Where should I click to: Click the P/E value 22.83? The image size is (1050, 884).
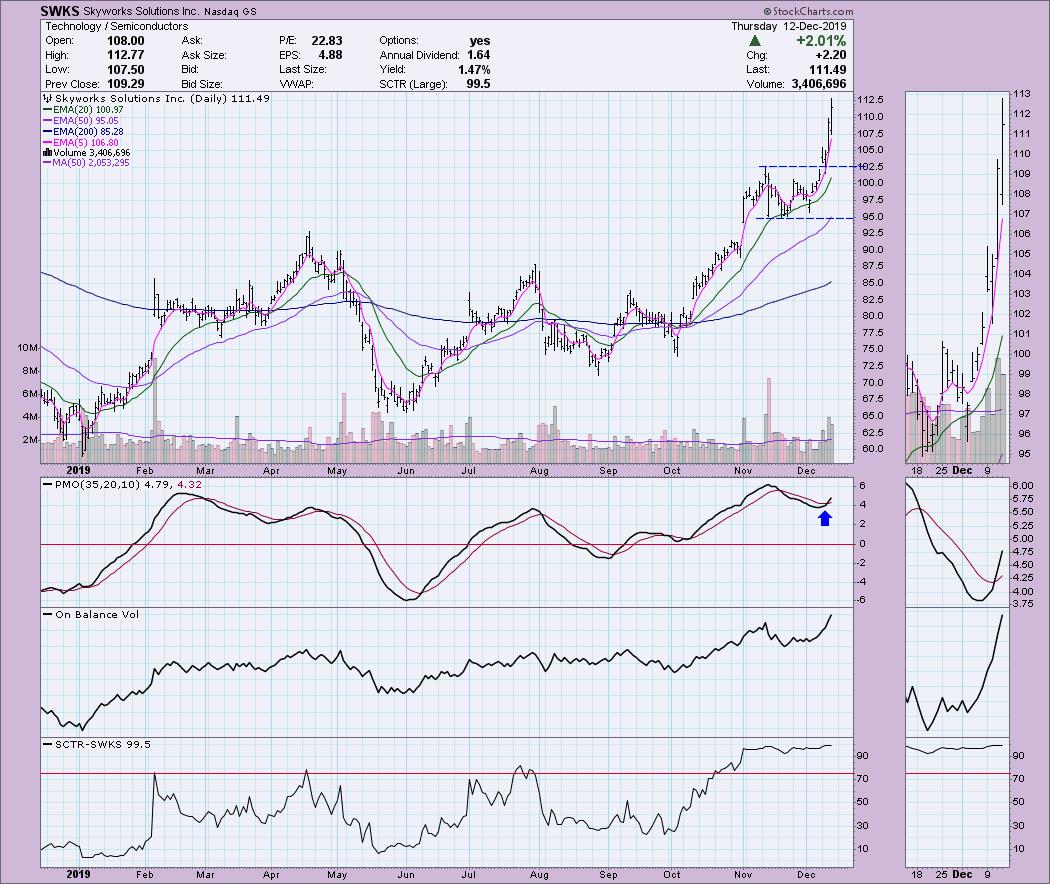[329, 41]
